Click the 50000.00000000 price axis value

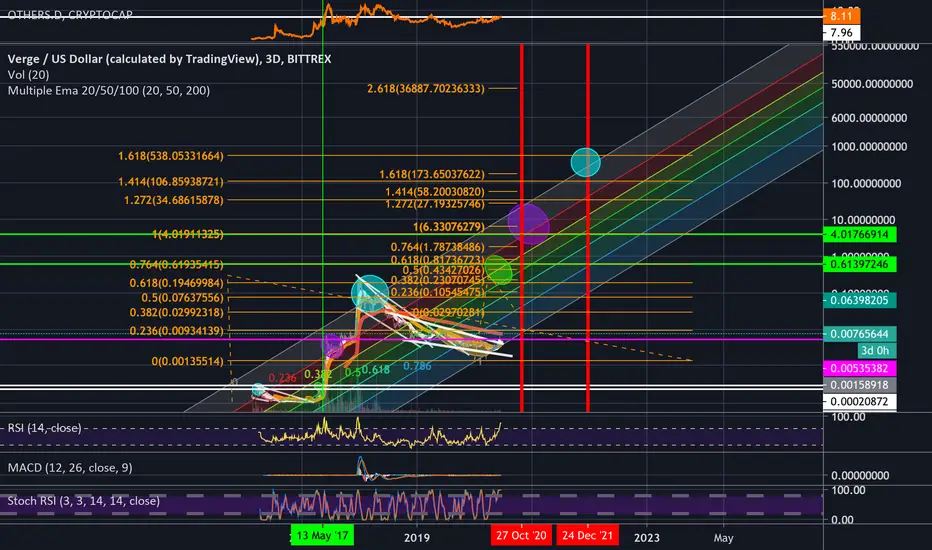tap(872, 84)
